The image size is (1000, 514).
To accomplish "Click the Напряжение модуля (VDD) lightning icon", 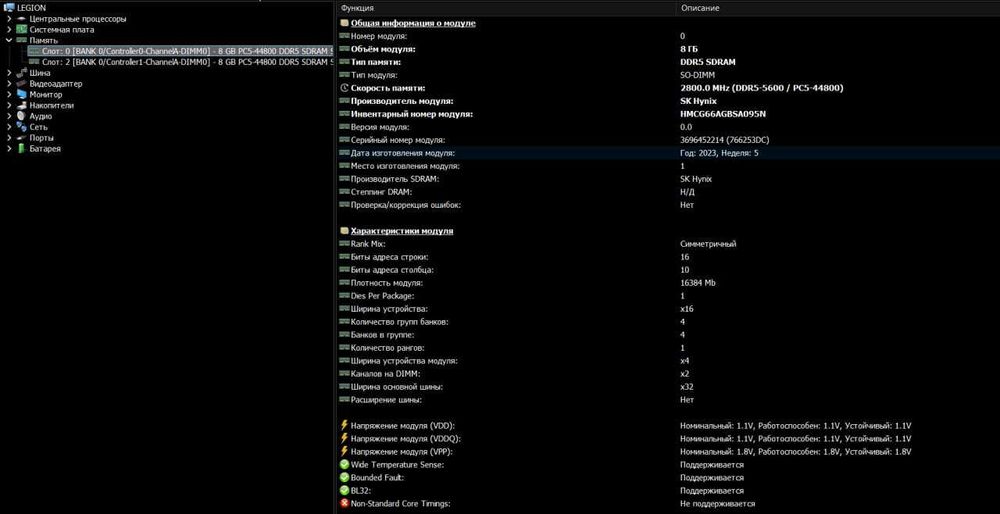I will point(344,425).
